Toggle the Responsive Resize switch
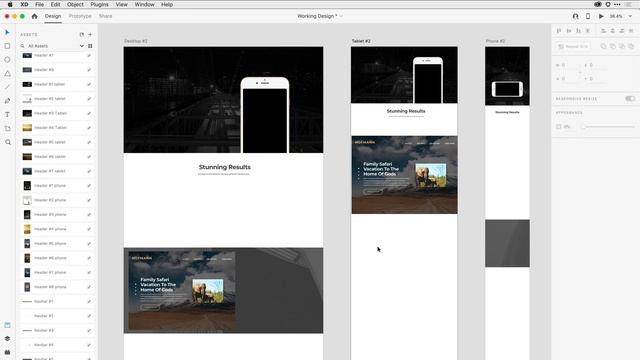The width and height of the screenshot is (640, 360). coord(630,99)
